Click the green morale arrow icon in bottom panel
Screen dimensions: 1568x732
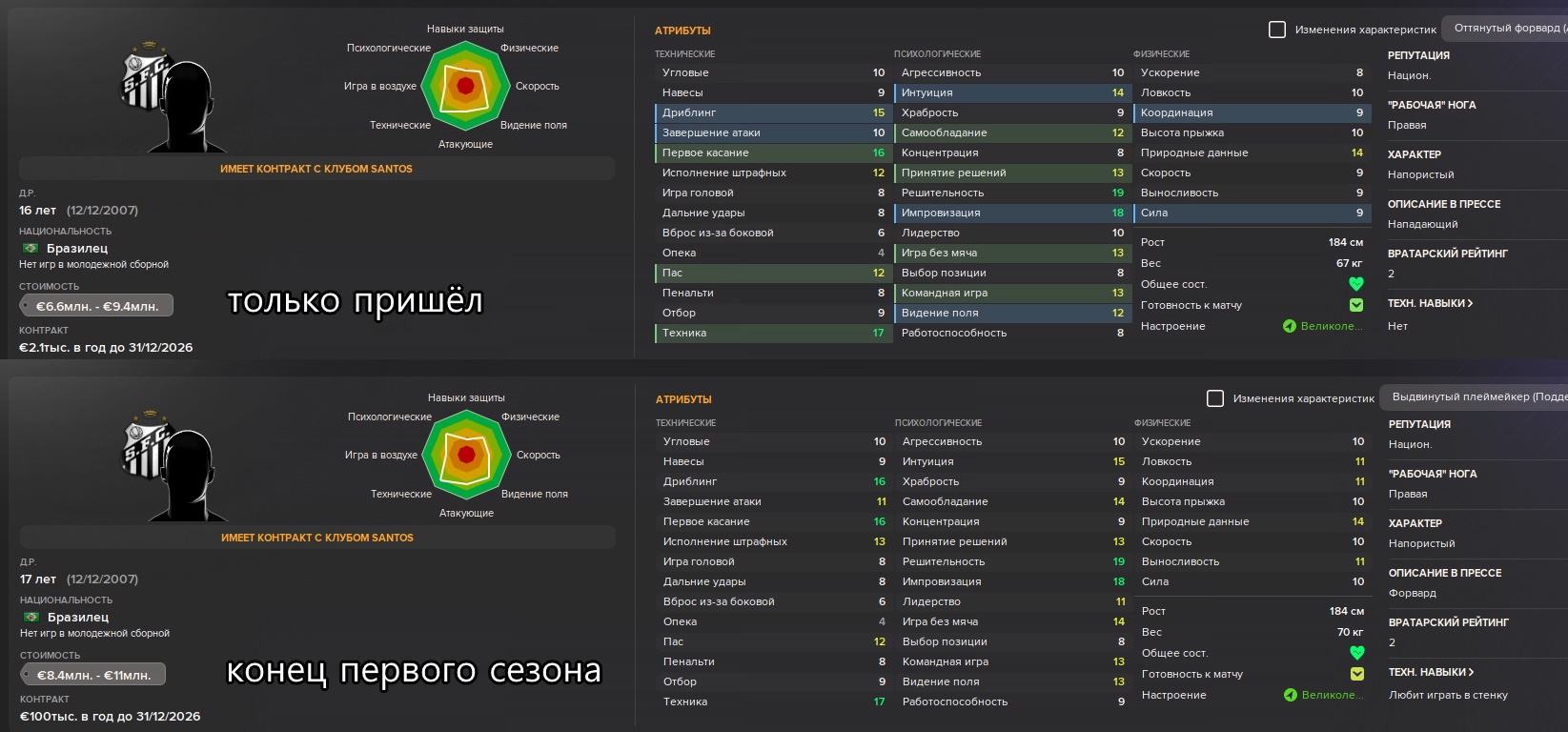click(1291, 695)
